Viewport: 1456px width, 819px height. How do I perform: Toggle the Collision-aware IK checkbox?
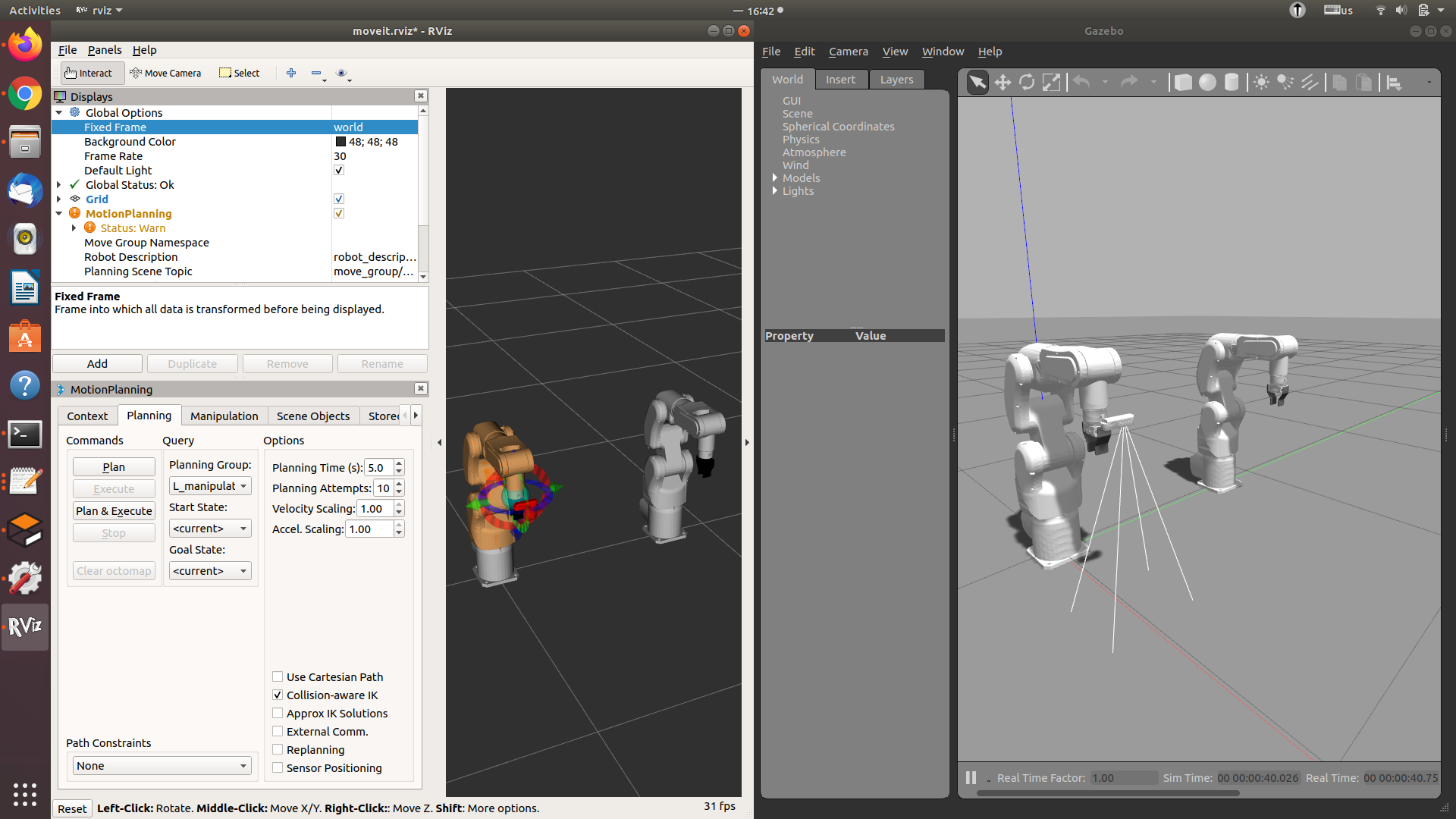pyautogui.click(x=278, y=694)
